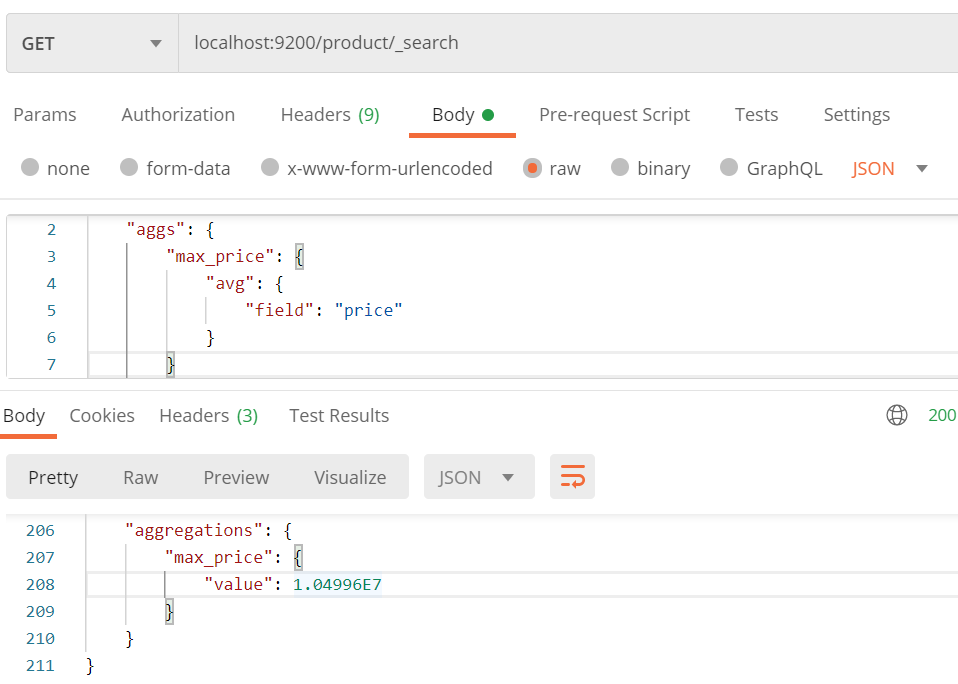Switch to the GraphQL body type
The height and width of the screenshot is (684, 958).
tap(771, 168)
